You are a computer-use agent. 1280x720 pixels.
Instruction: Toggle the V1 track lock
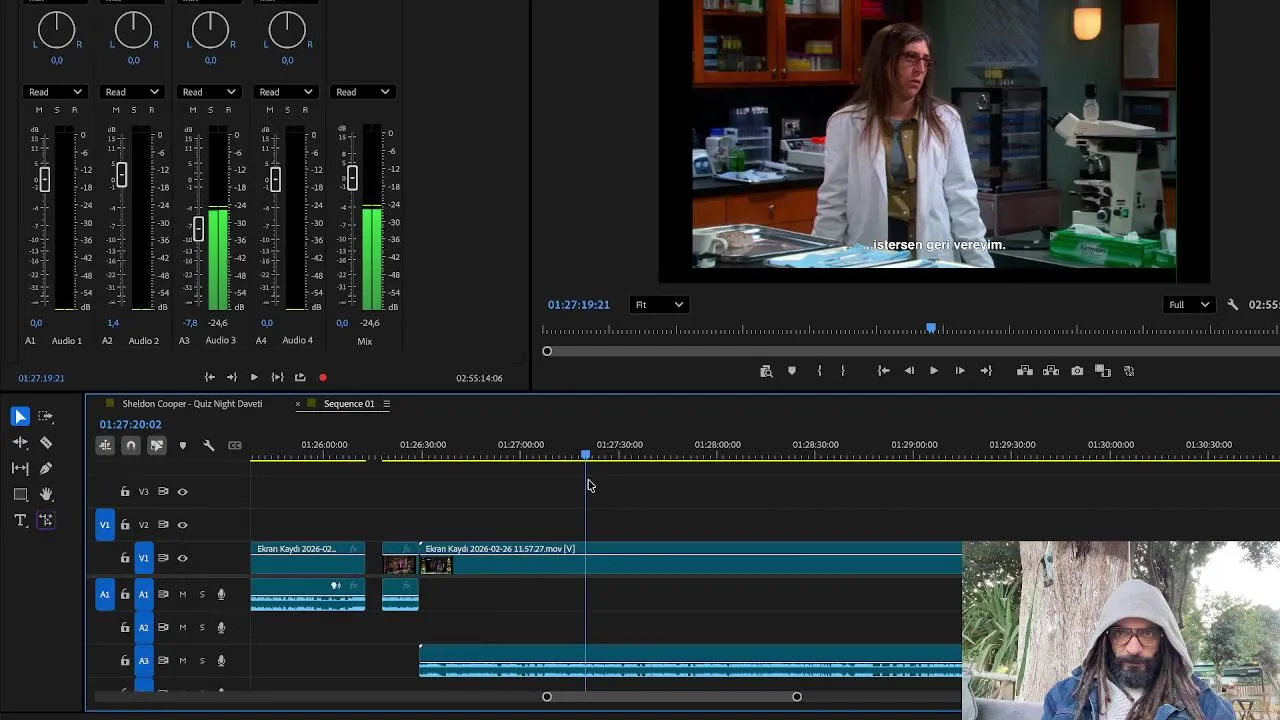click(x=125, y=558)
